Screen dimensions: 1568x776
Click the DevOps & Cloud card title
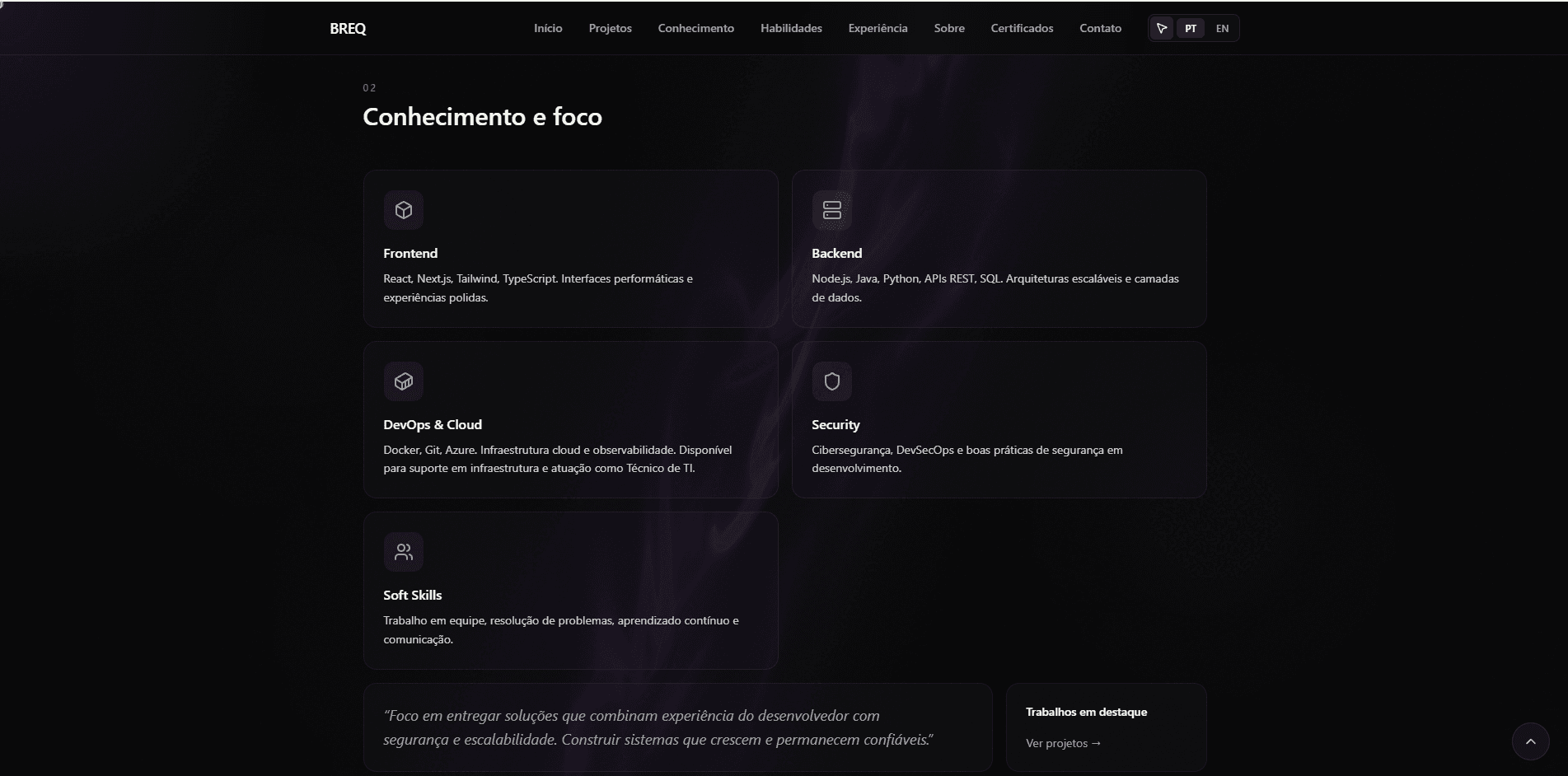click(x=433, y=425)
